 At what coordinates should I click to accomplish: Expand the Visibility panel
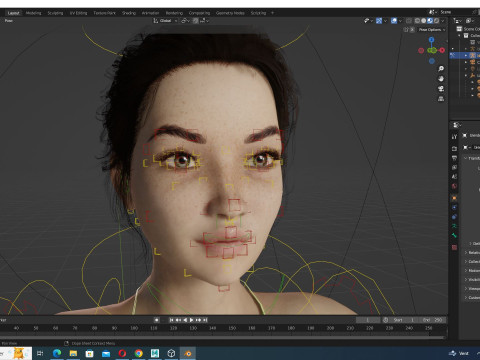coord(472,279)
